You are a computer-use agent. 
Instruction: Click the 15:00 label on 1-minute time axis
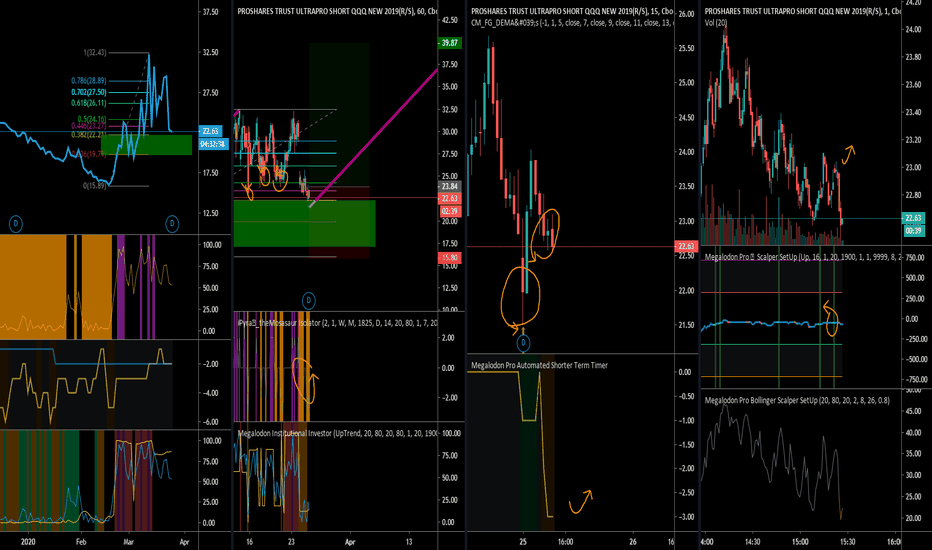coord(799,542)
